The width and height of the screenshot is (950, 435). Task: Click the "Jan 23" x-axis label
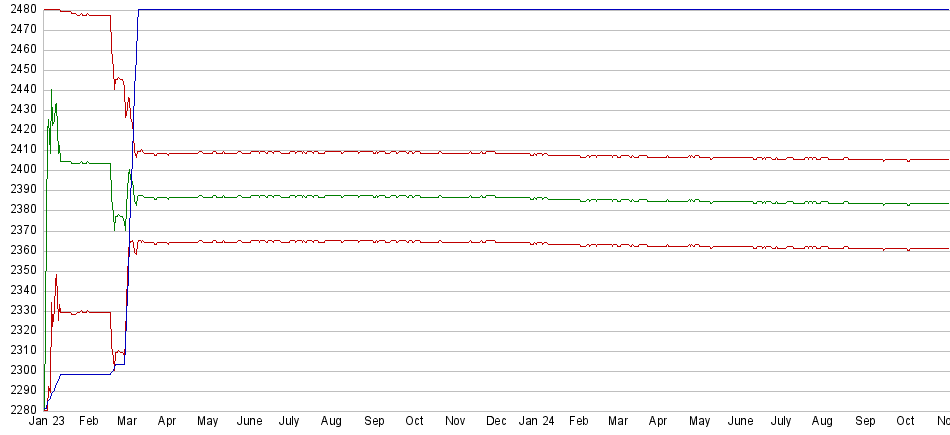(49, 422)
